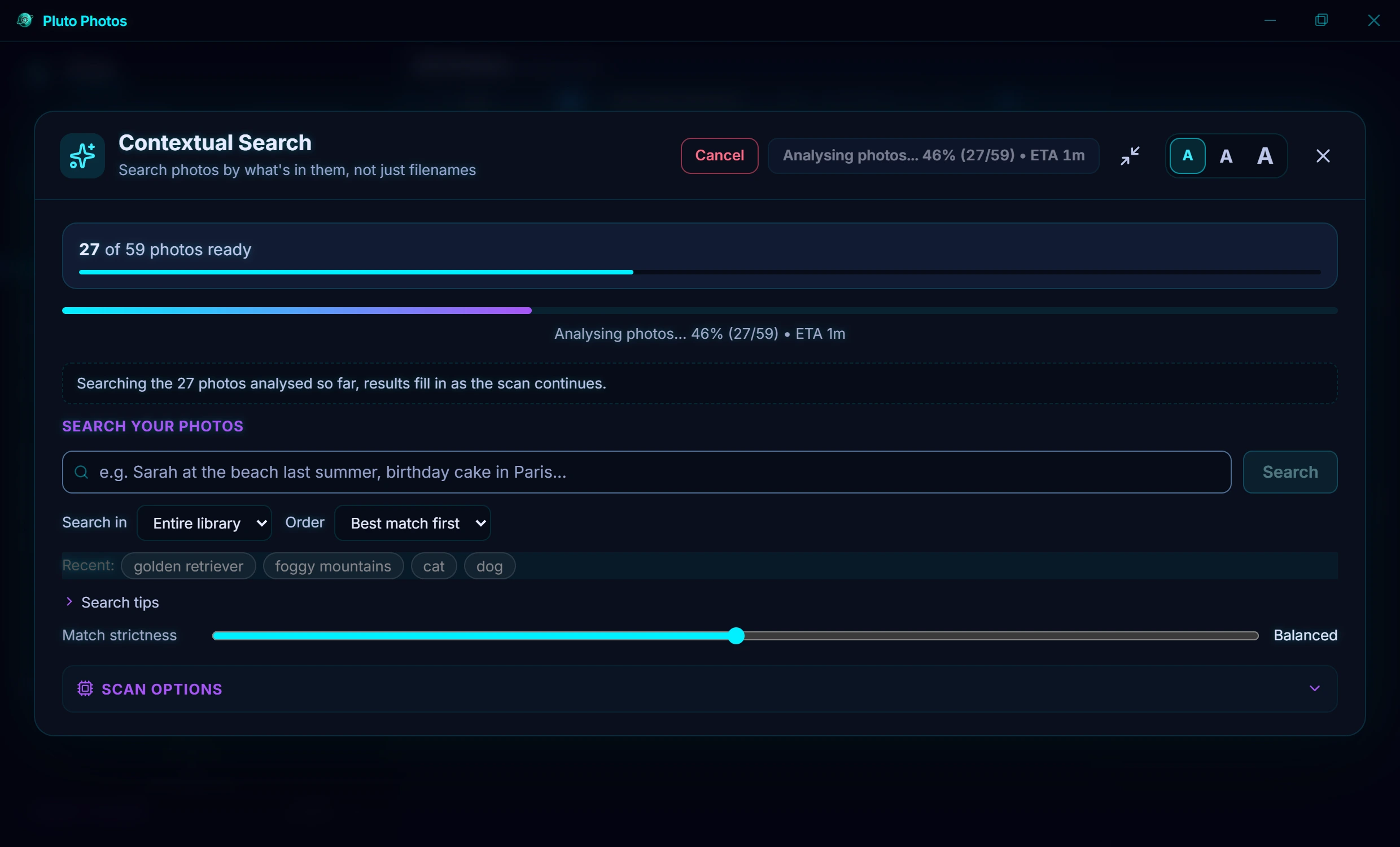Click the Search button
The image size is (1400, 847).
[x=1290, y=472]
